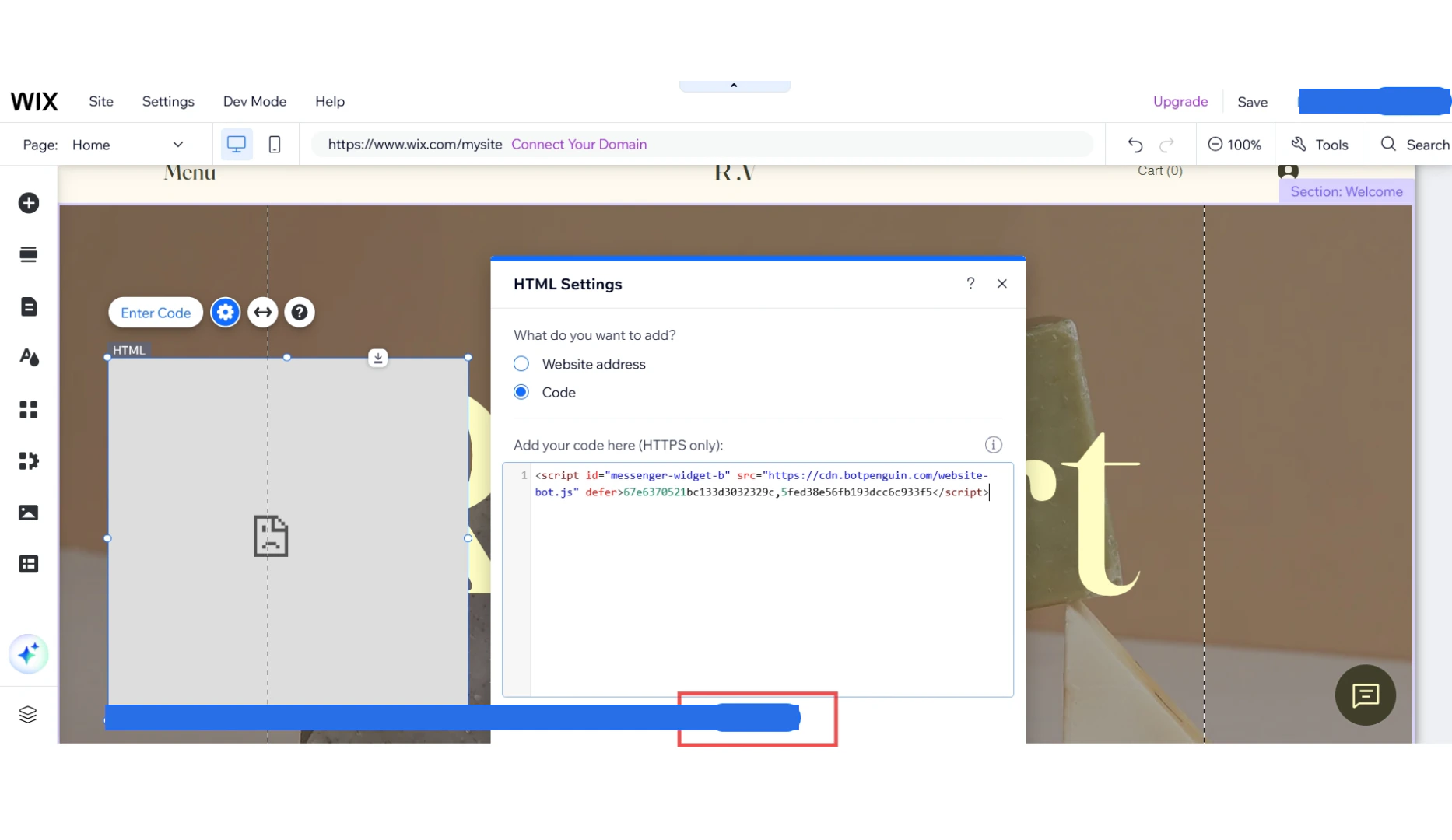Open the Add Section panel icon
The height and width of the screenshot is (840, 1452).
coord(29,254)
